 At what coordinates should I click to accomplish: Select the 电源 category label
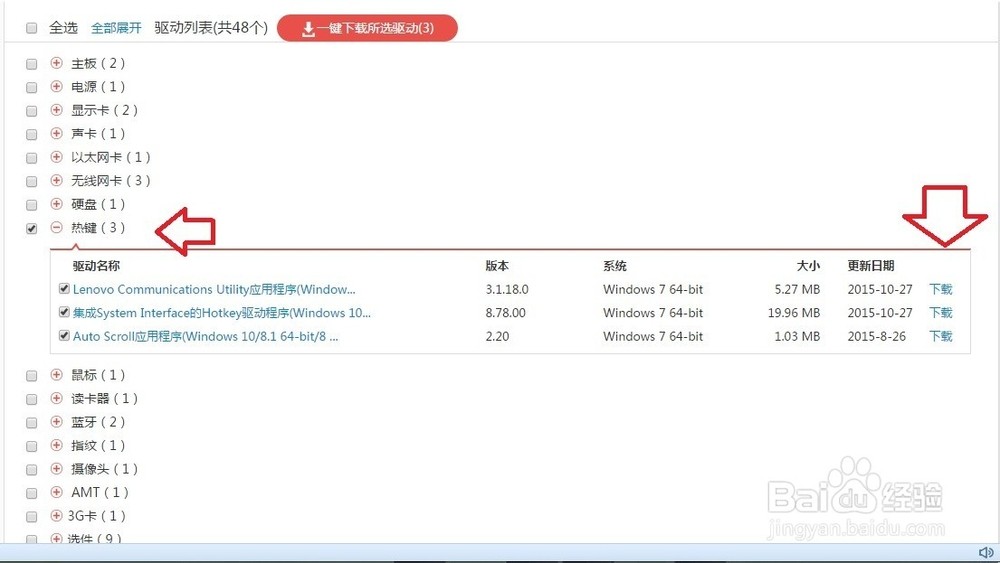(97, 87)
